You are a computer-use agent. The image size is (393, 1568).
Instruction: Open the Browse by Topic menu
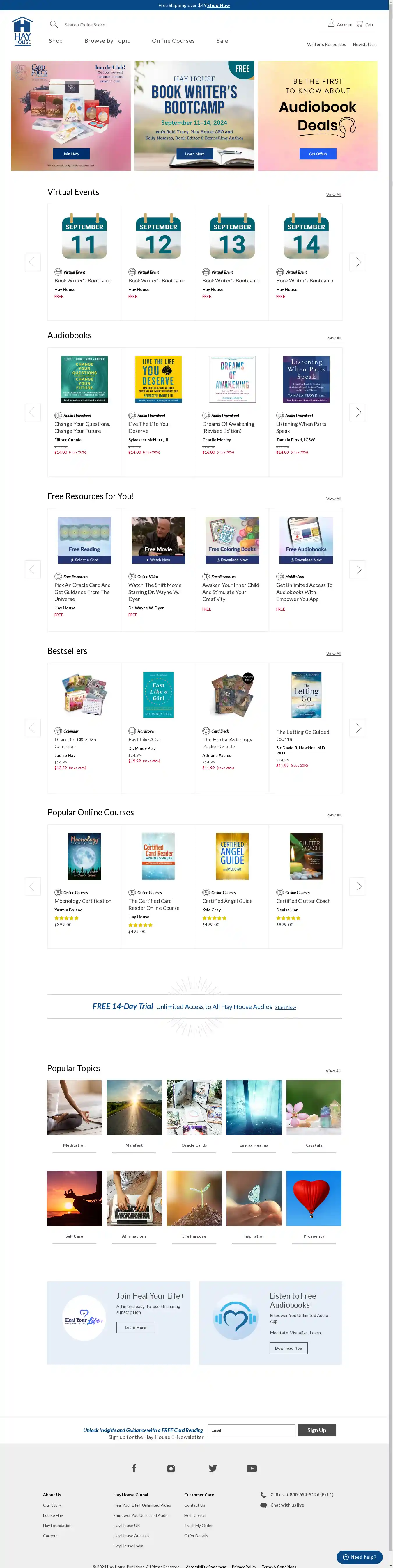tap(107, 41)
